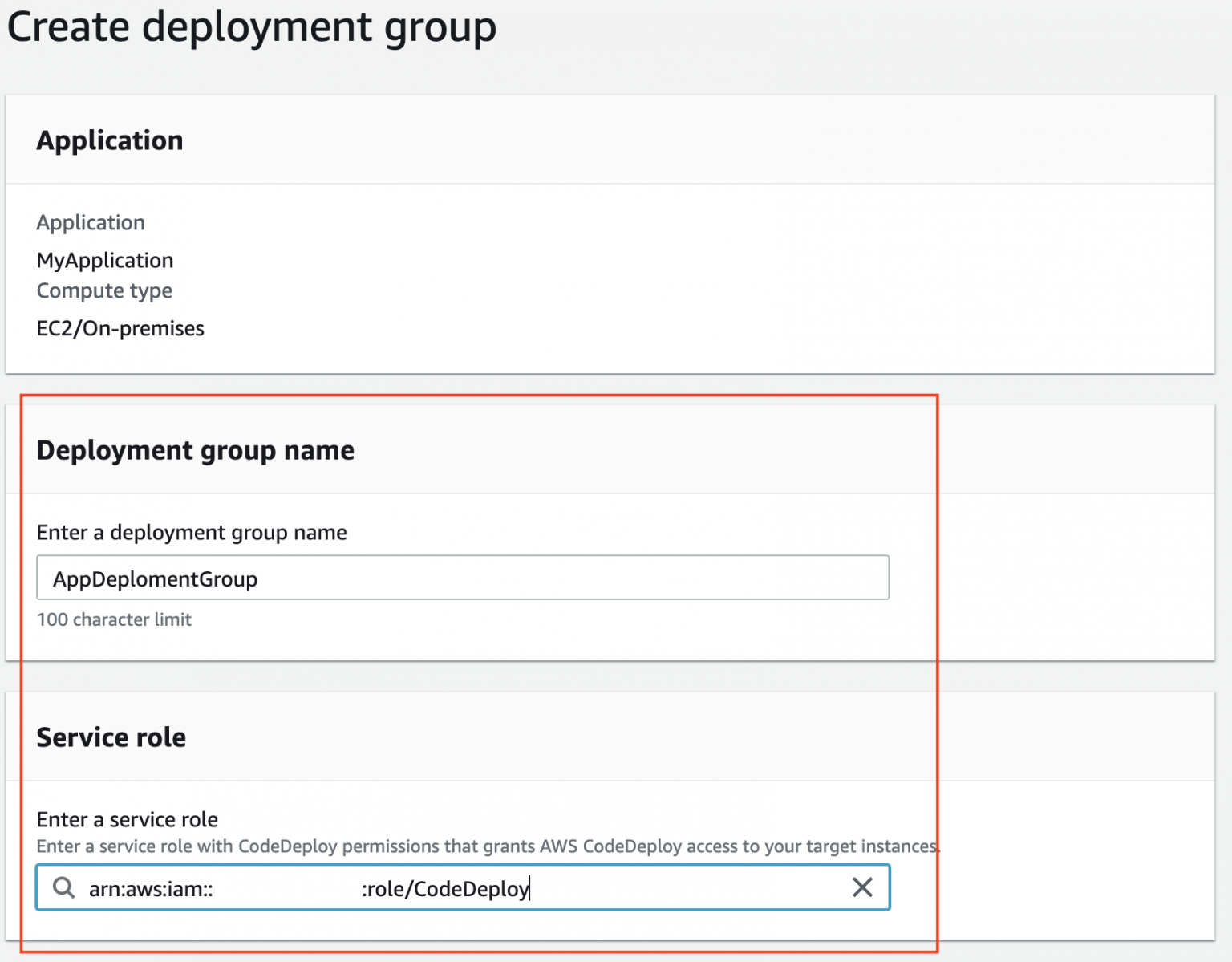1232x962 pixels.
Task: Select the MyApplication application name text
Action: pos(104,260)
